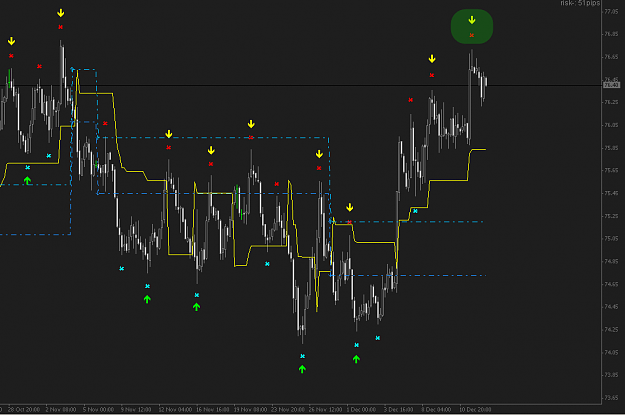This screenshot has width=625, height=415.
Task: Click the 'risk-: 51pips' label
Action: (x=580, y=3)
